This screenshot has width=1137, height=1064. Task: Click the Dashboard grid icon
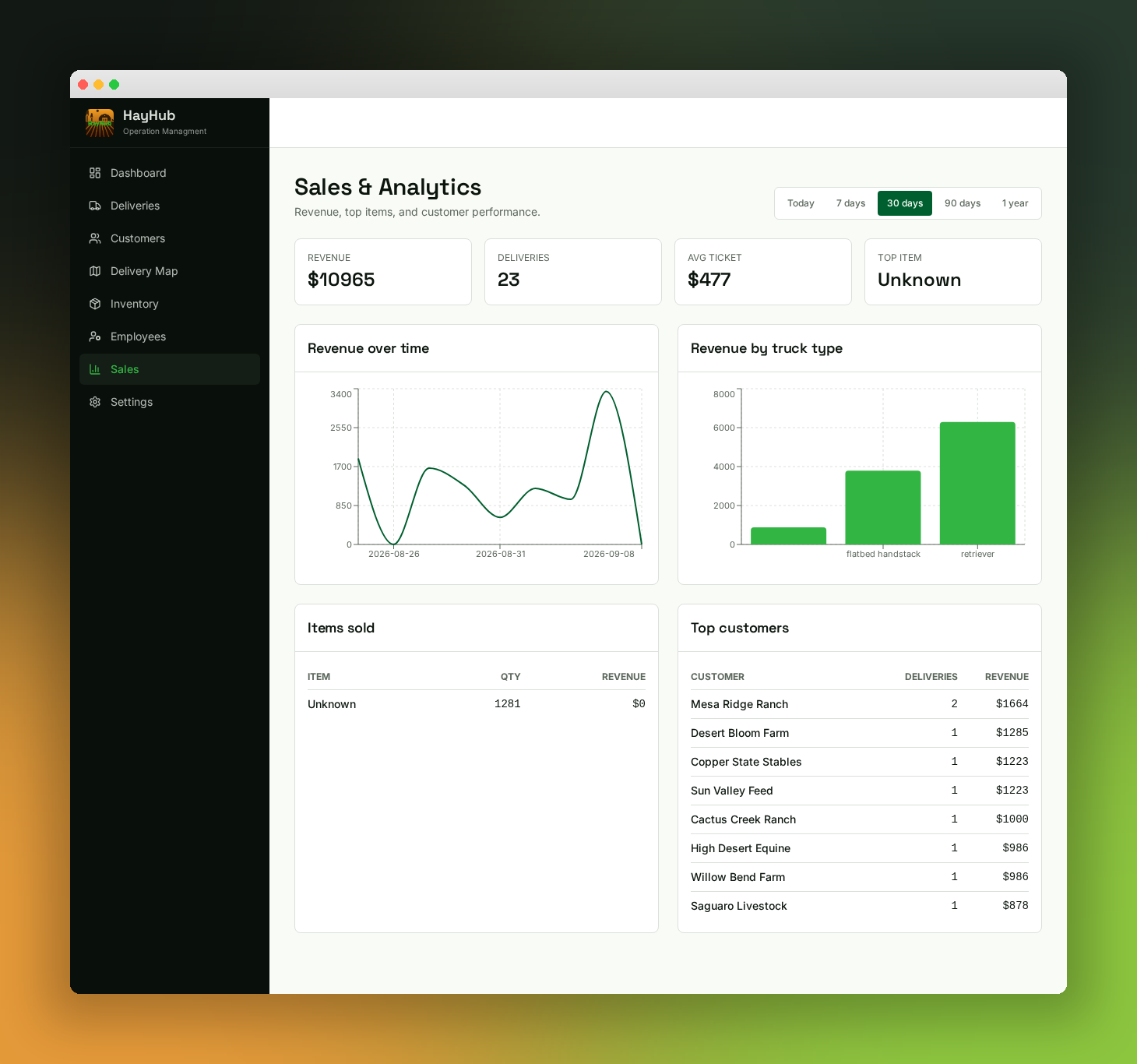(x=95, y=173)
